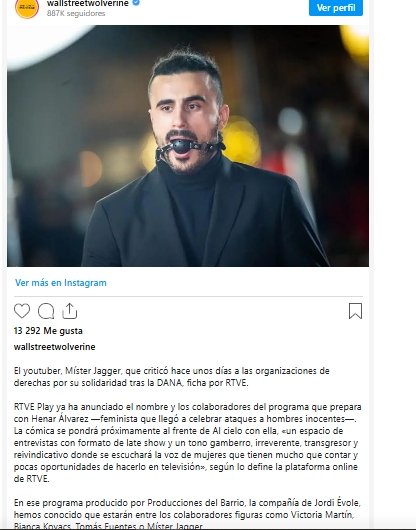Open the wallstreetwolverine username above the caption
The width and height of the screenshot is (416, 530).
[54, 347]
